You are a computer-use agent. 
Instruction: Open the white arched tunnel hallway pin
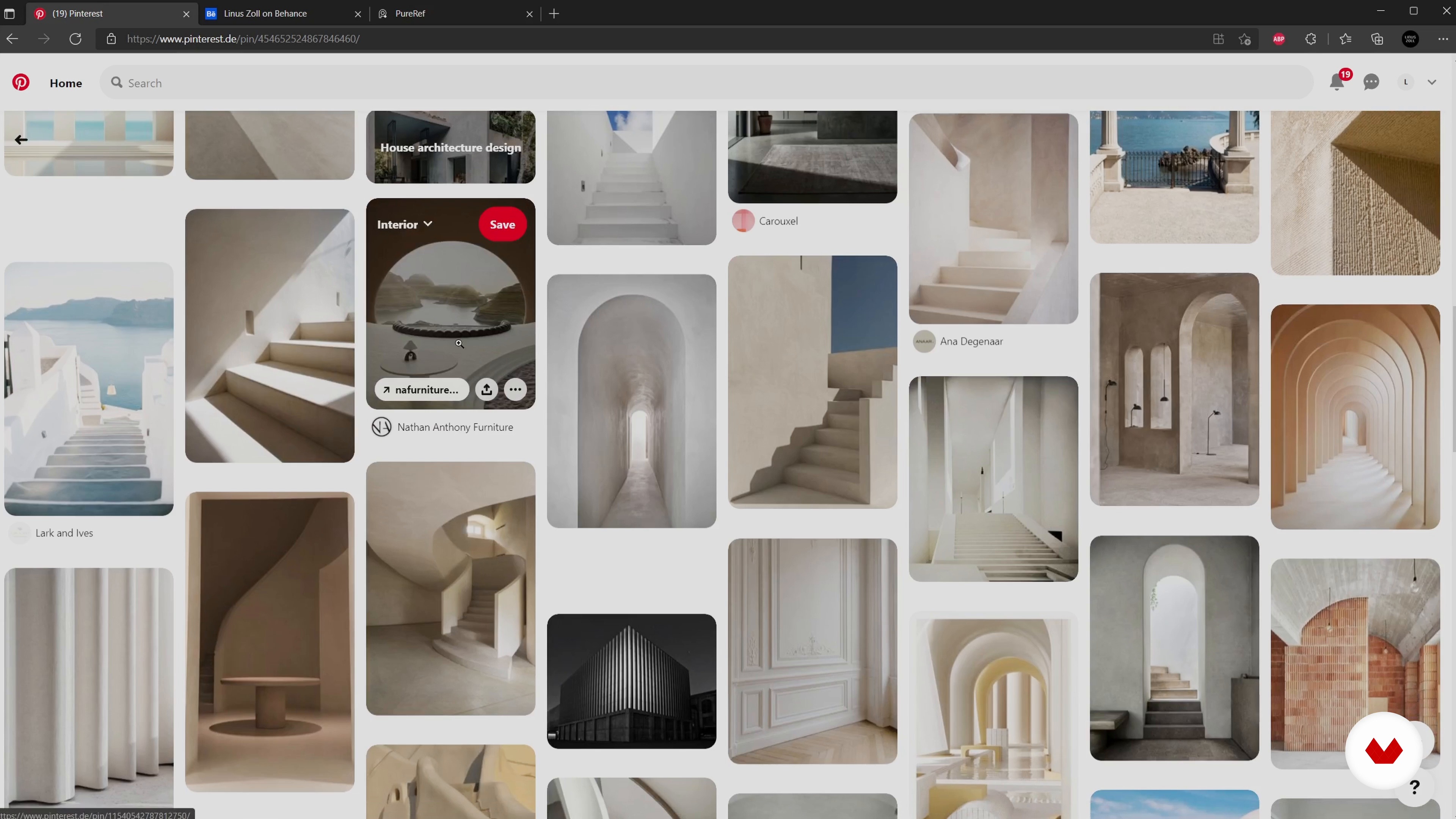pos(631,401)
